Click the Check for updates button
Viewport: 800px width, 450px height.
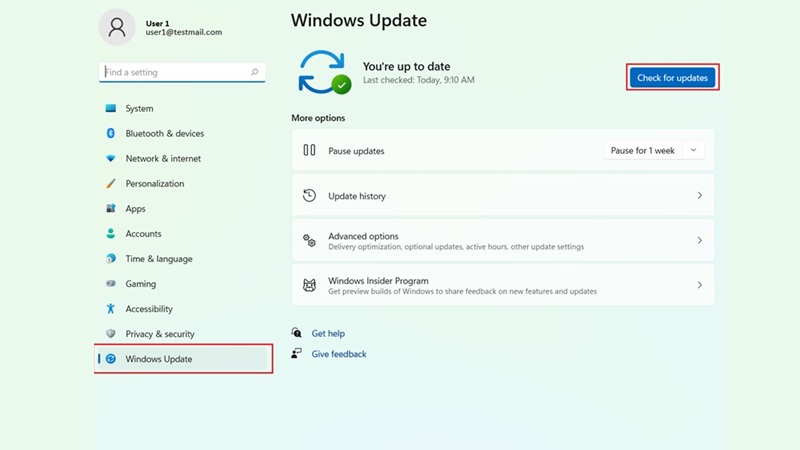point(672,78)
